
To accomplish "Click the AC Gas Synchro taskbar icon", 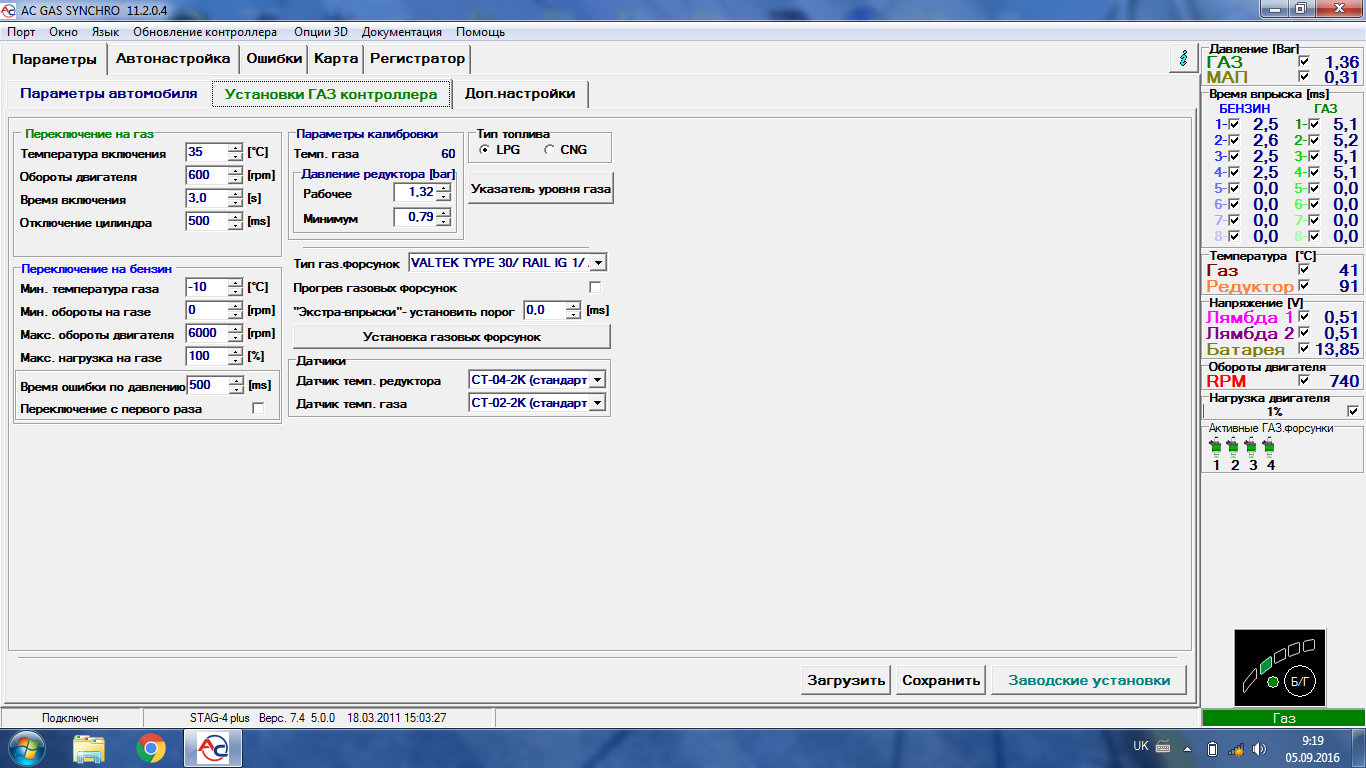I will pyautogui.click(x=213, y=748).
